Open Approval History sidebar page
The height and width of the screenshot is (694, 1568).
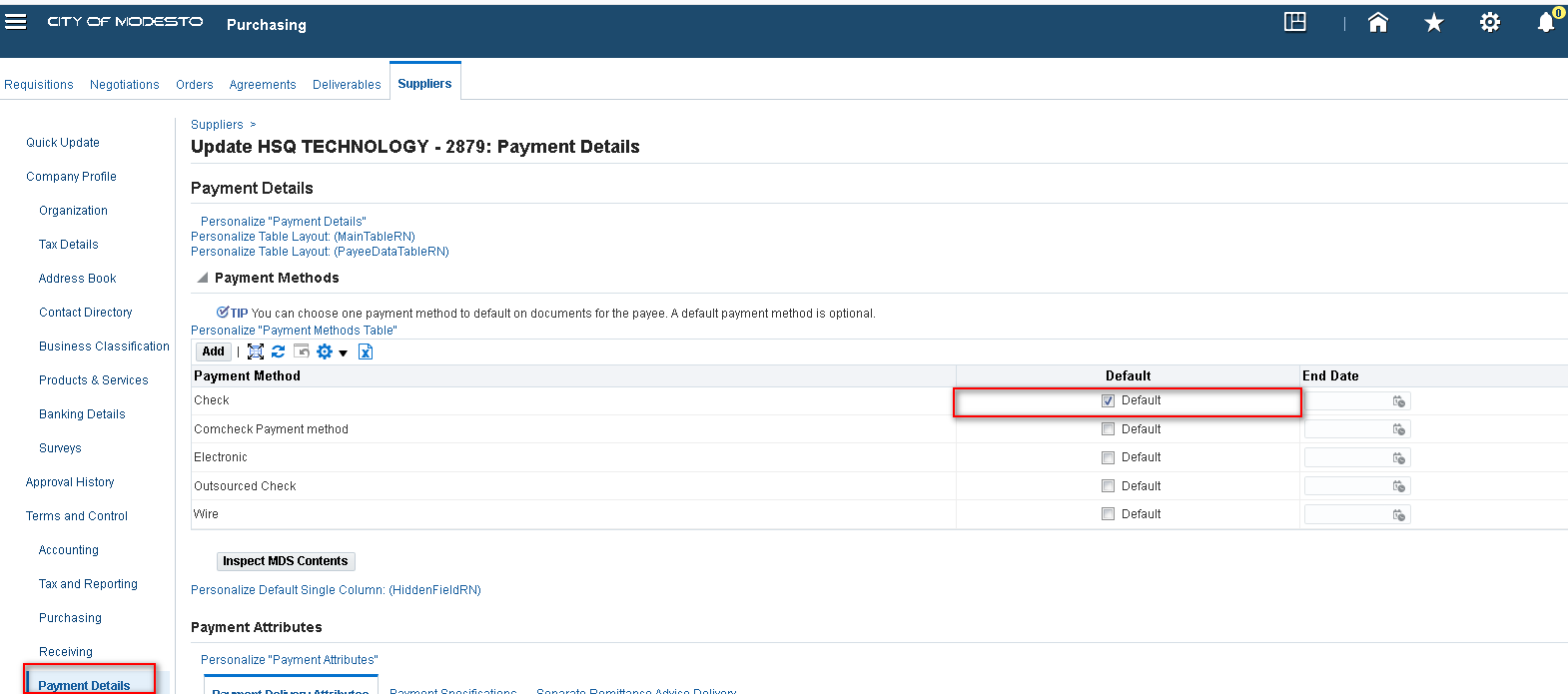[x=70, y=482]
